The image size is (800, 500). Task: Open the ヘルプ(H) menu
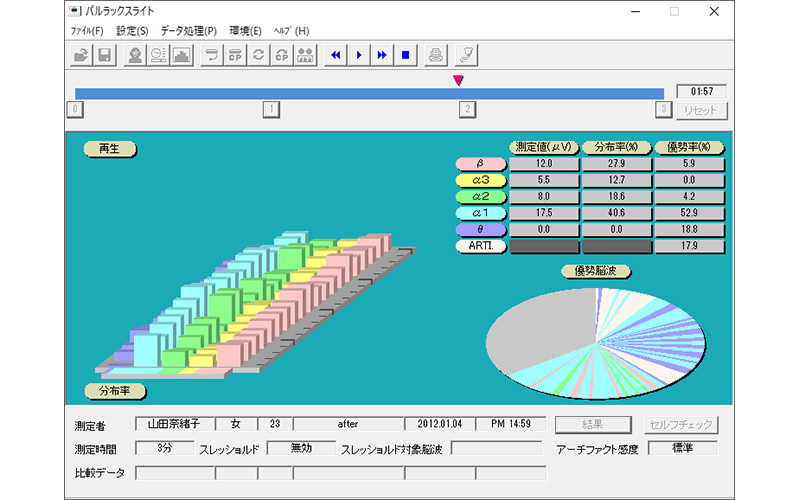pos(290,31)
